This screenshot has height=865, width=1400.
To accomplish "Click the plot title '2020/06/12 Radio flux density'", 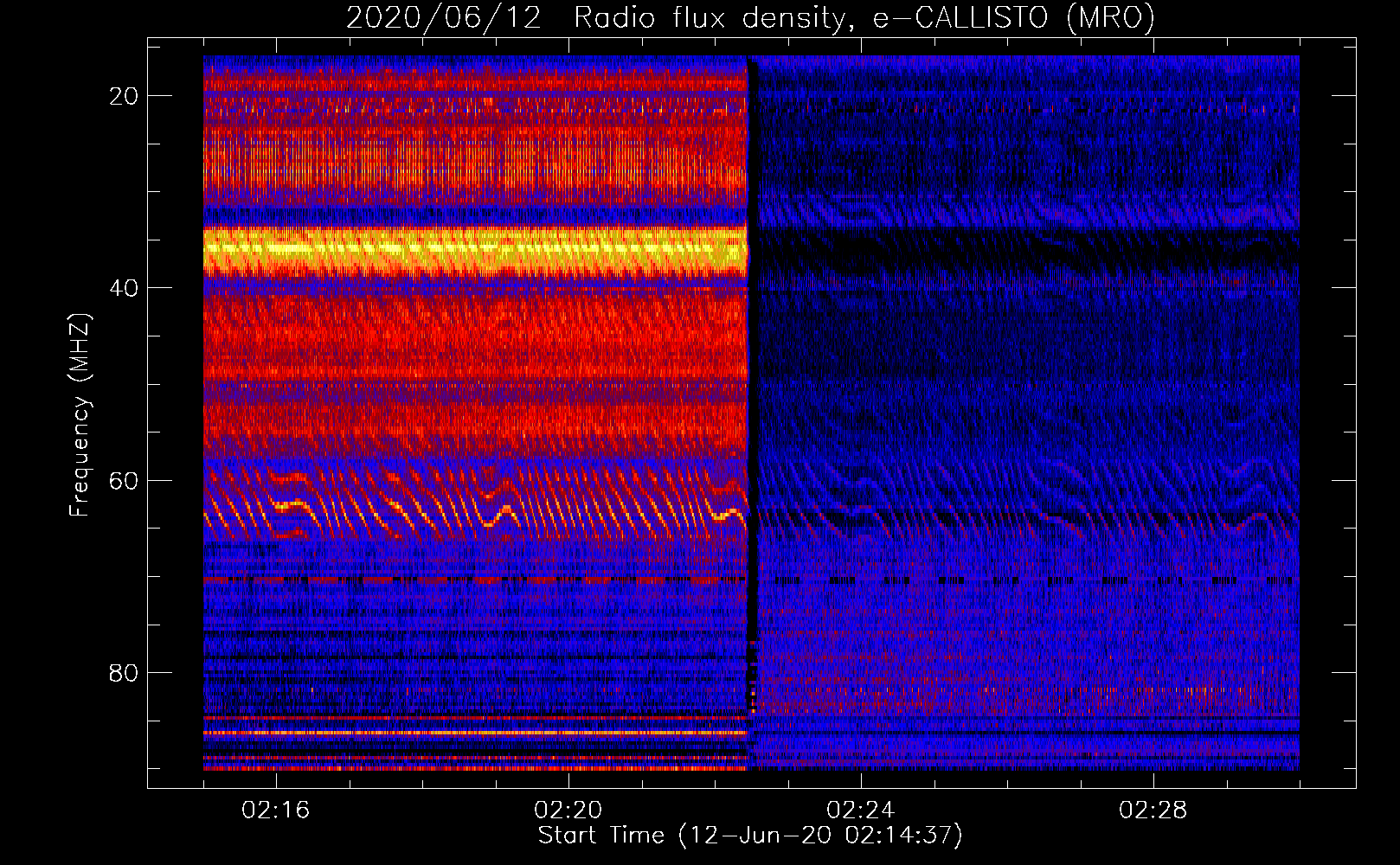I will [x=750, y=17].
